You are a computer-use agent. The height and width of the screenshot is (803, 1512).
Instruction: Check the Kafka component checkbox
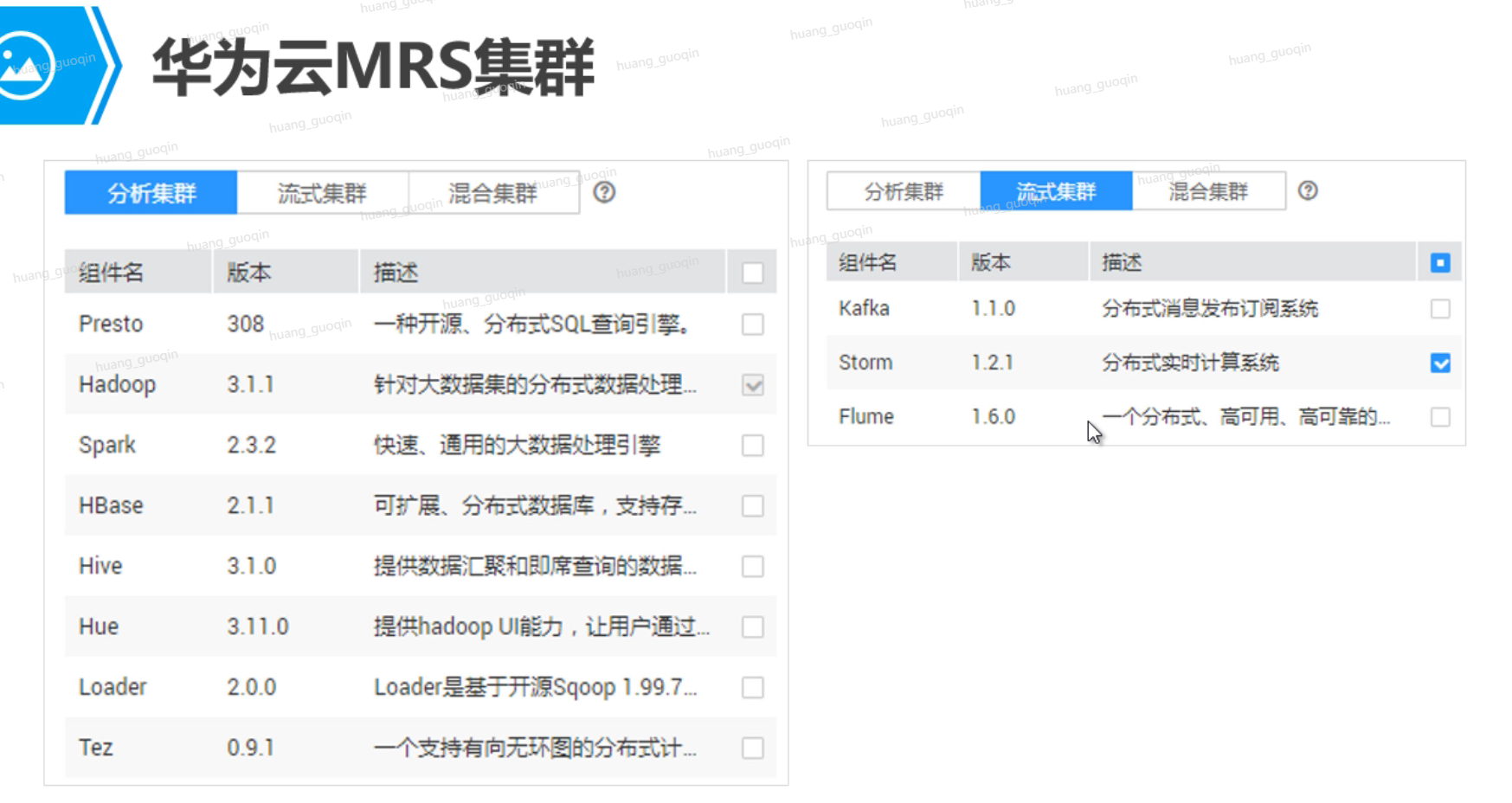click(1440, 309)
